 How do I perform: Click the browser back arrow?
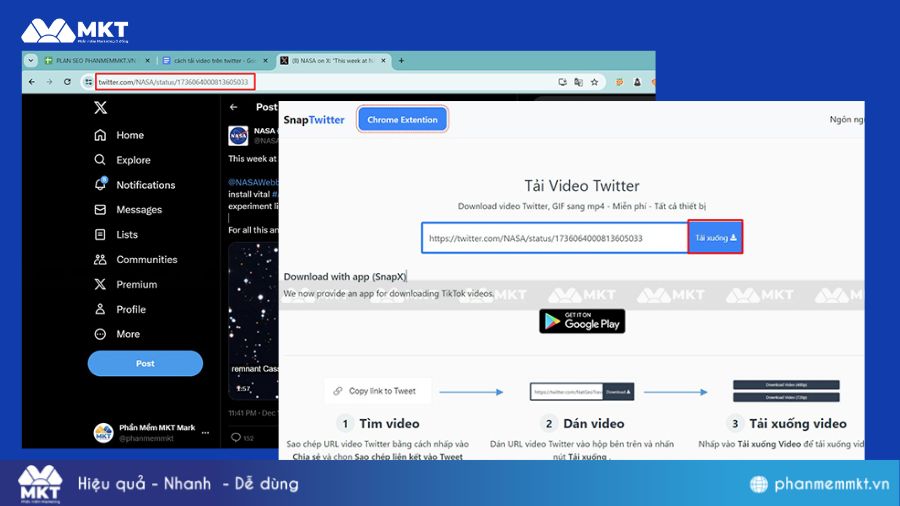(x=32, y=82)
